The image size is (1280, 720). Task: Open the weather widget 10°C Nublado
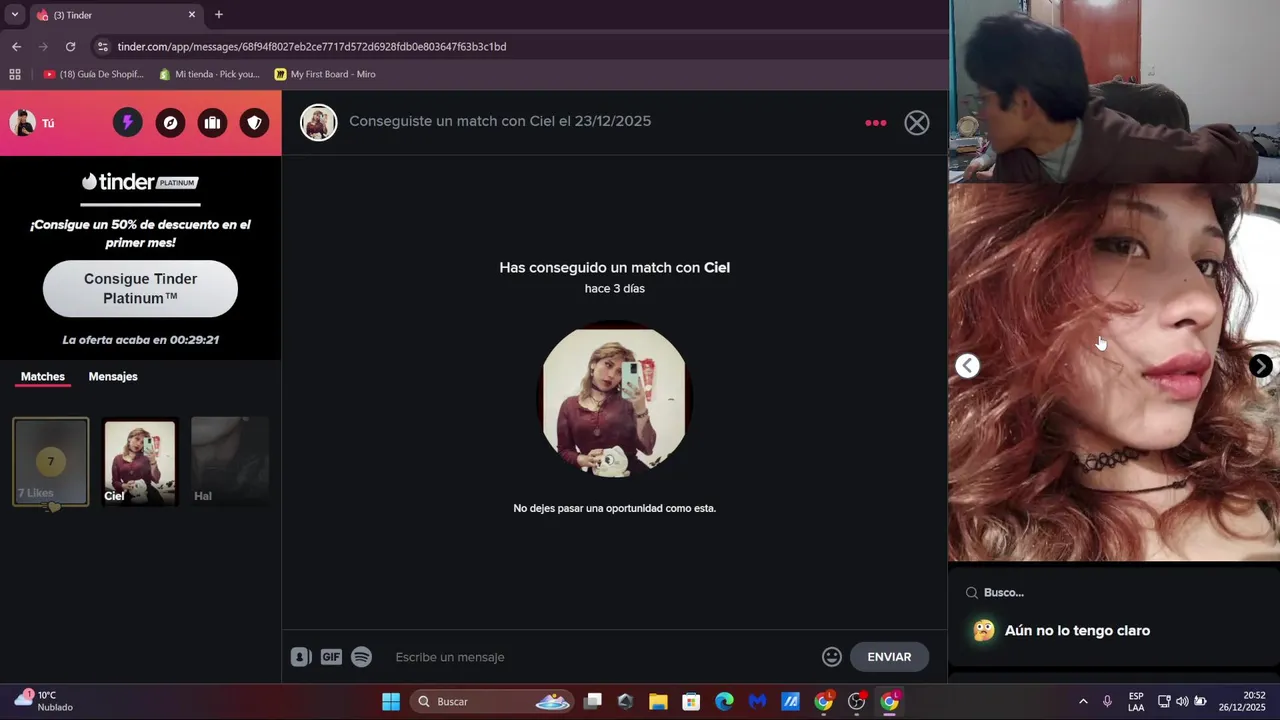pyautogui.click(x=45, y=702)
